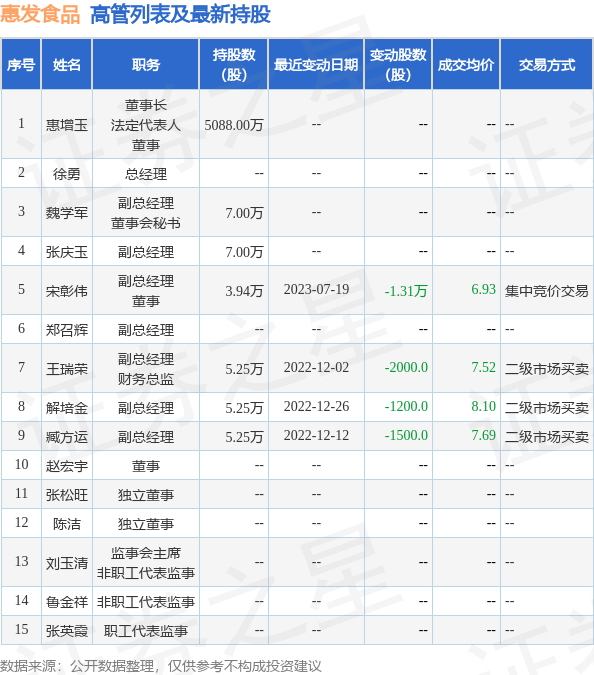Click the 姓名 column header
The height and width of the screenshot is (675, 594).
[67, 65]
